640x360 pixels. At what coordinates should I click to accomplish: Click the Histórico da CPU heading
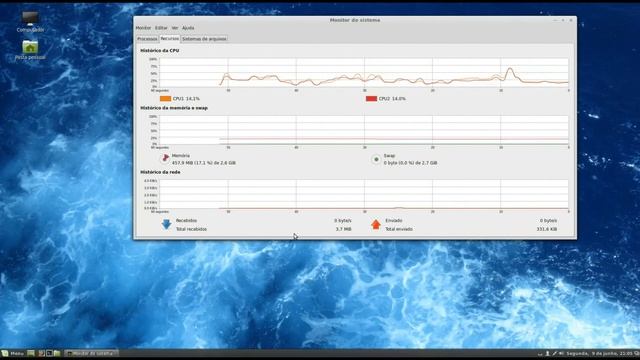point(160,51)
